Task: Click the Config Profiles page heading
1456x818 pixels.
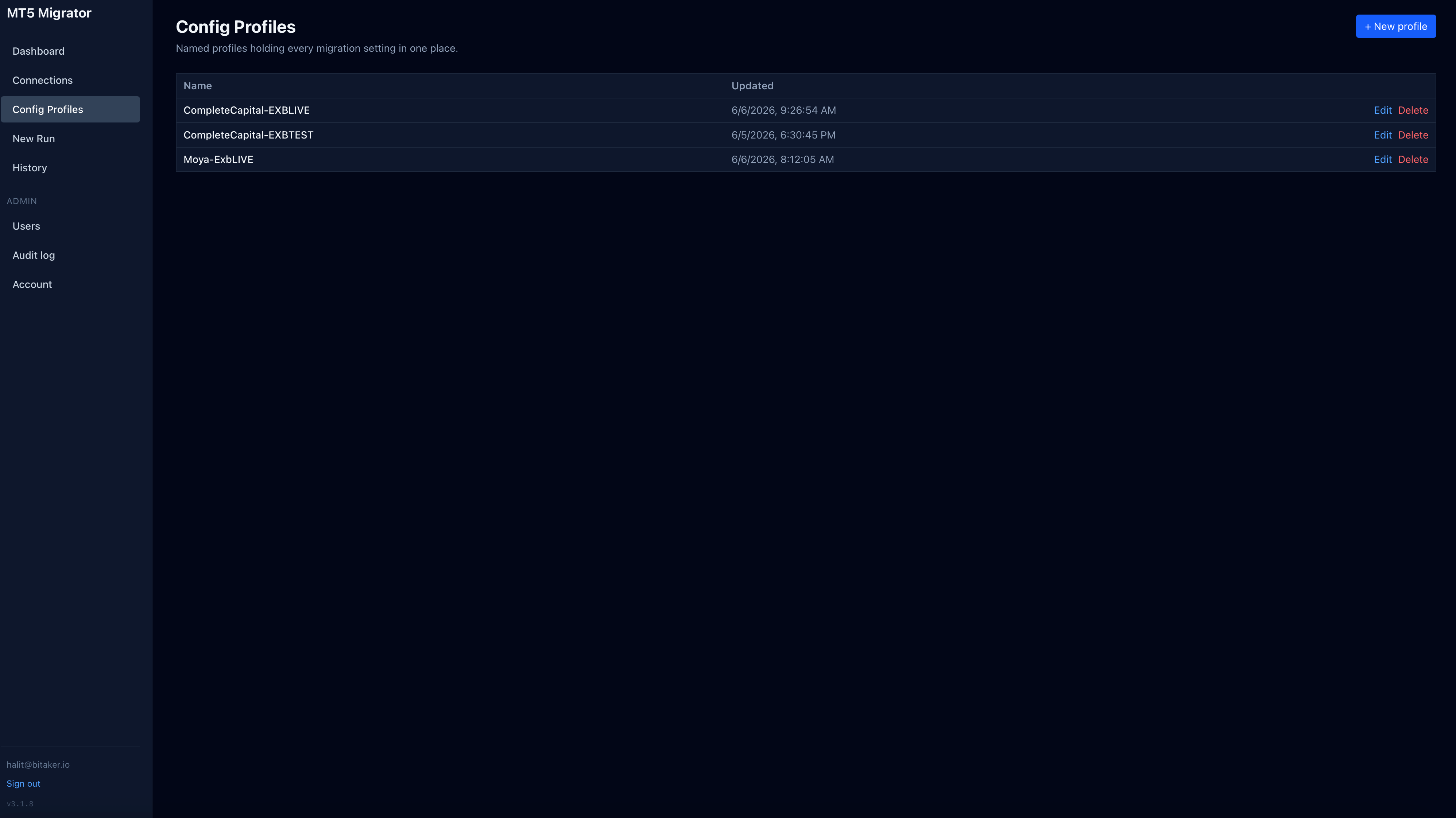Action: 236,27
